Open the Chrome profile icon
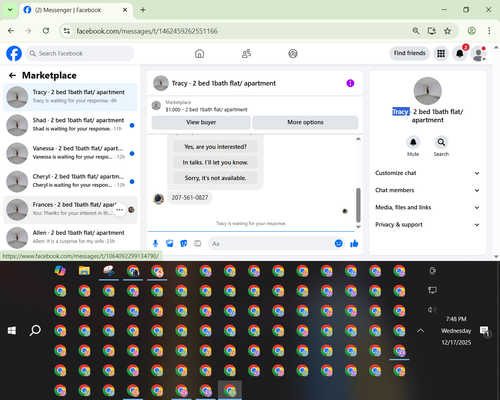 click(471, 31)
